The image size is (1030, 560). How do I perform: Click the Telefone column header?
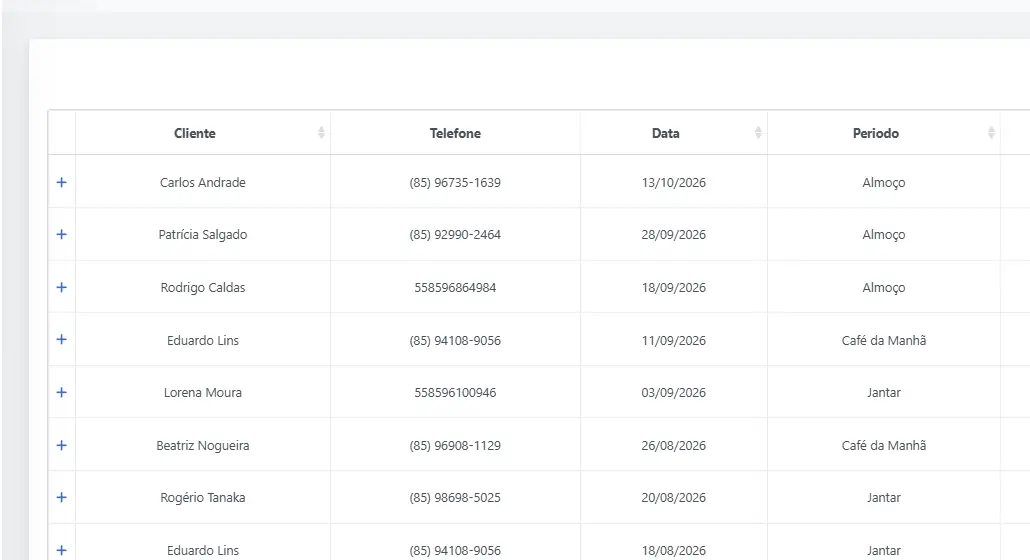click(455, 133)
